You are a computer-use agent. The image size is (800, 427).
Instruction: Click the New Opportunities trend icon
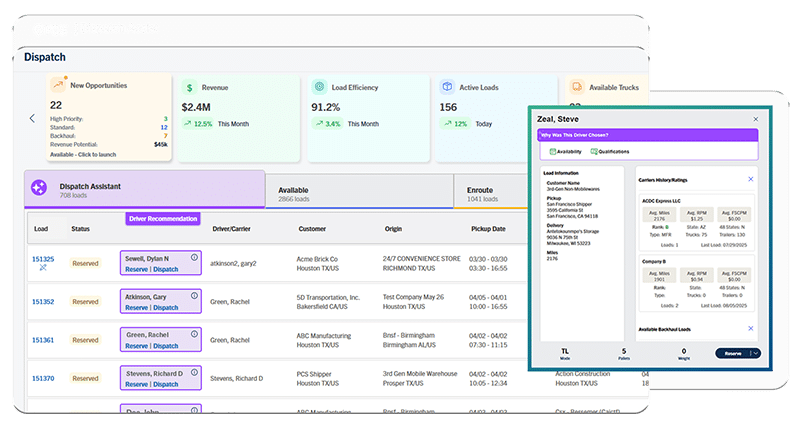[x=58, y=84]
